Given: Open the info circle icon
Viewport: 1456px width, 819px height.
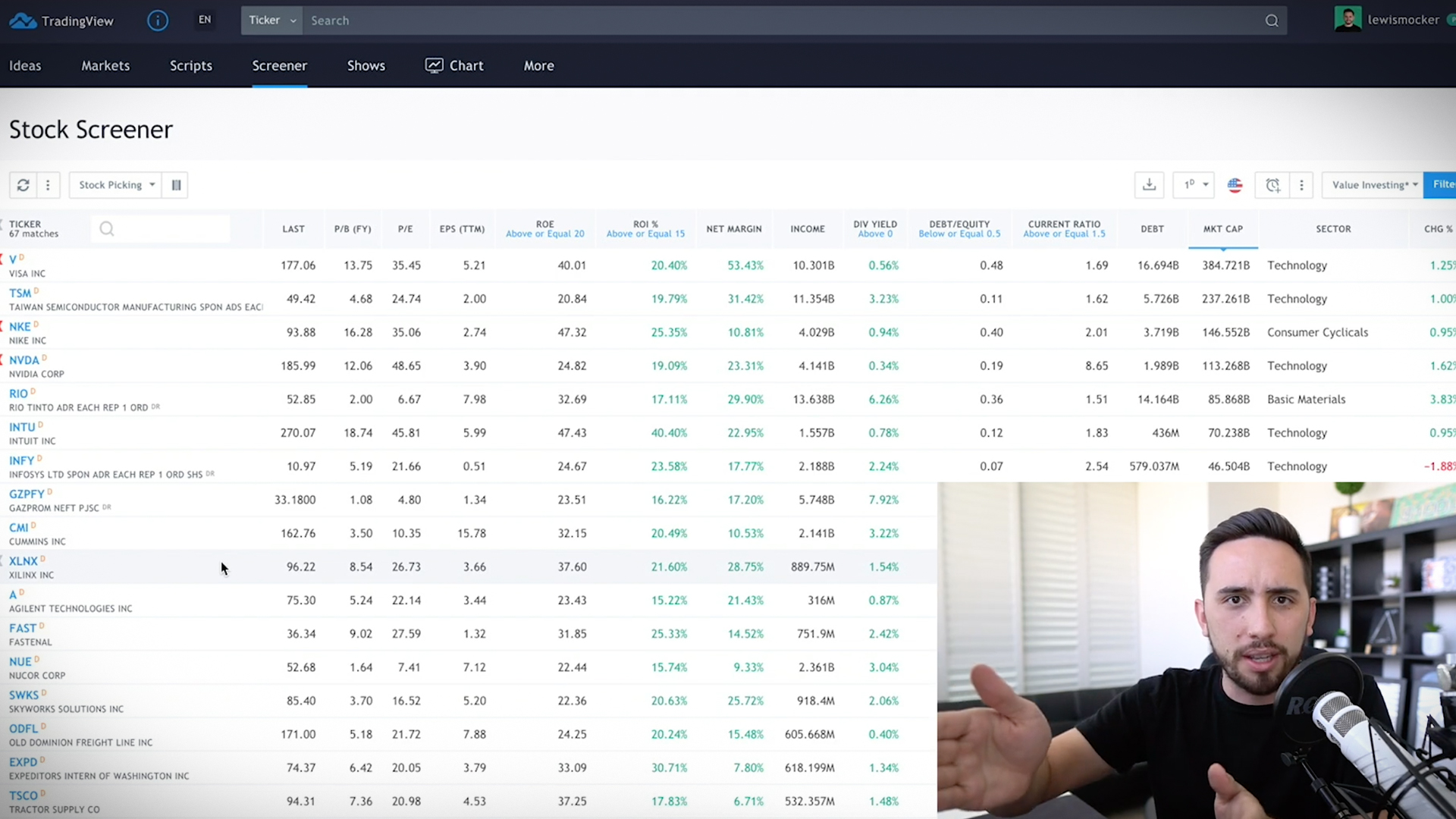Looking at the screenshot, I should click(x=158, y=20).
